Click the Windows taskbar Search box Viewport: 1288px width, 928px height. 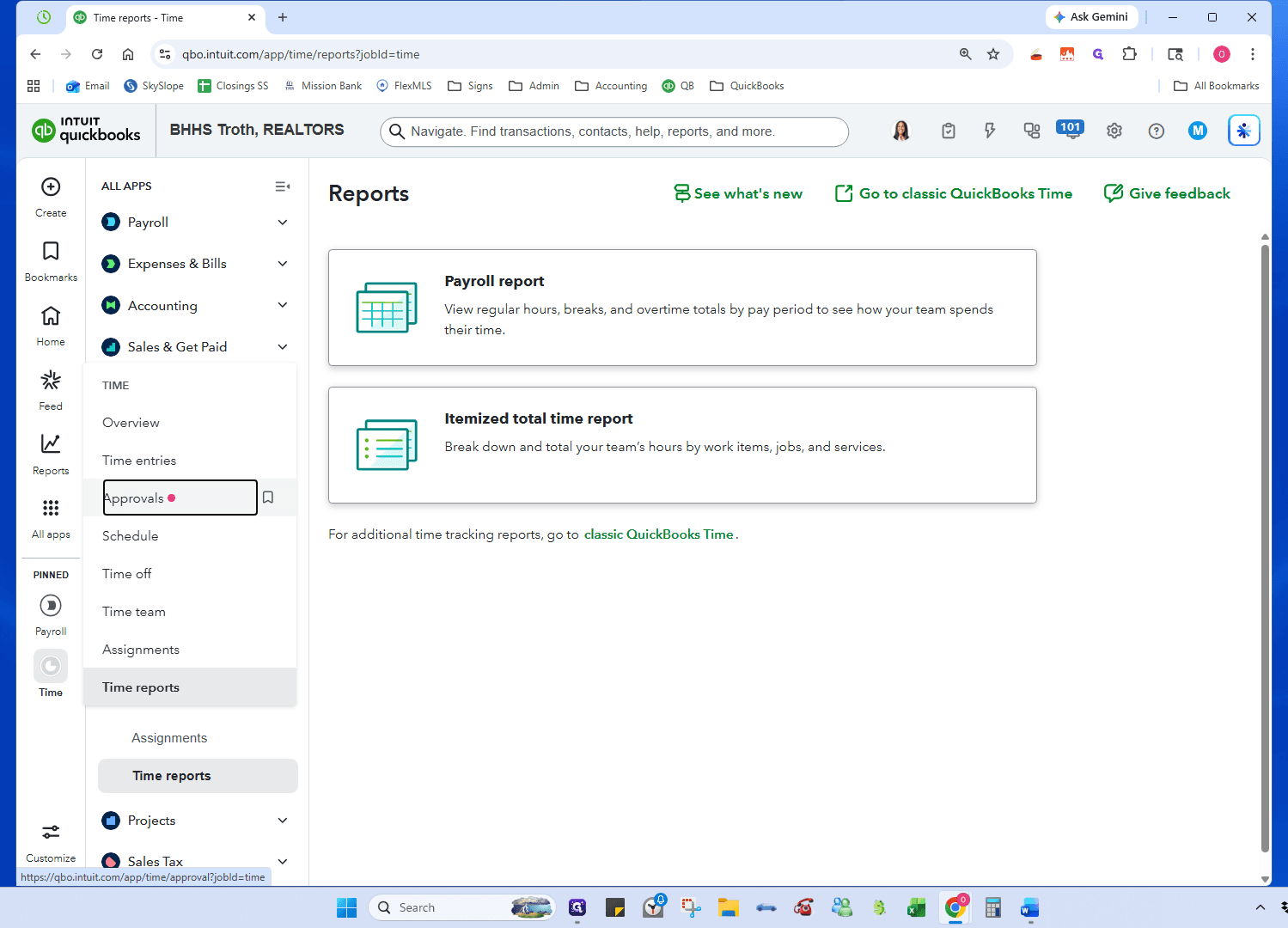coord(462,907)
